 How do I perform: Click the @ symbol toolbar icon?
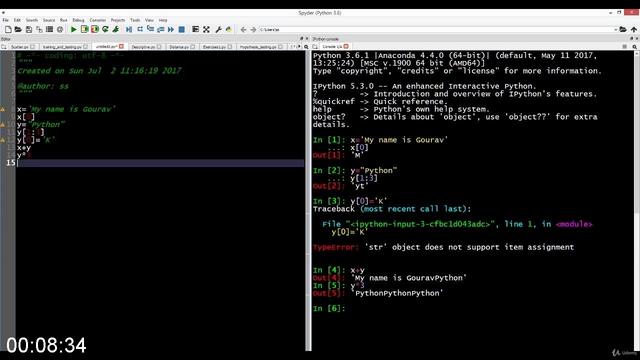[x=60, y=29]
